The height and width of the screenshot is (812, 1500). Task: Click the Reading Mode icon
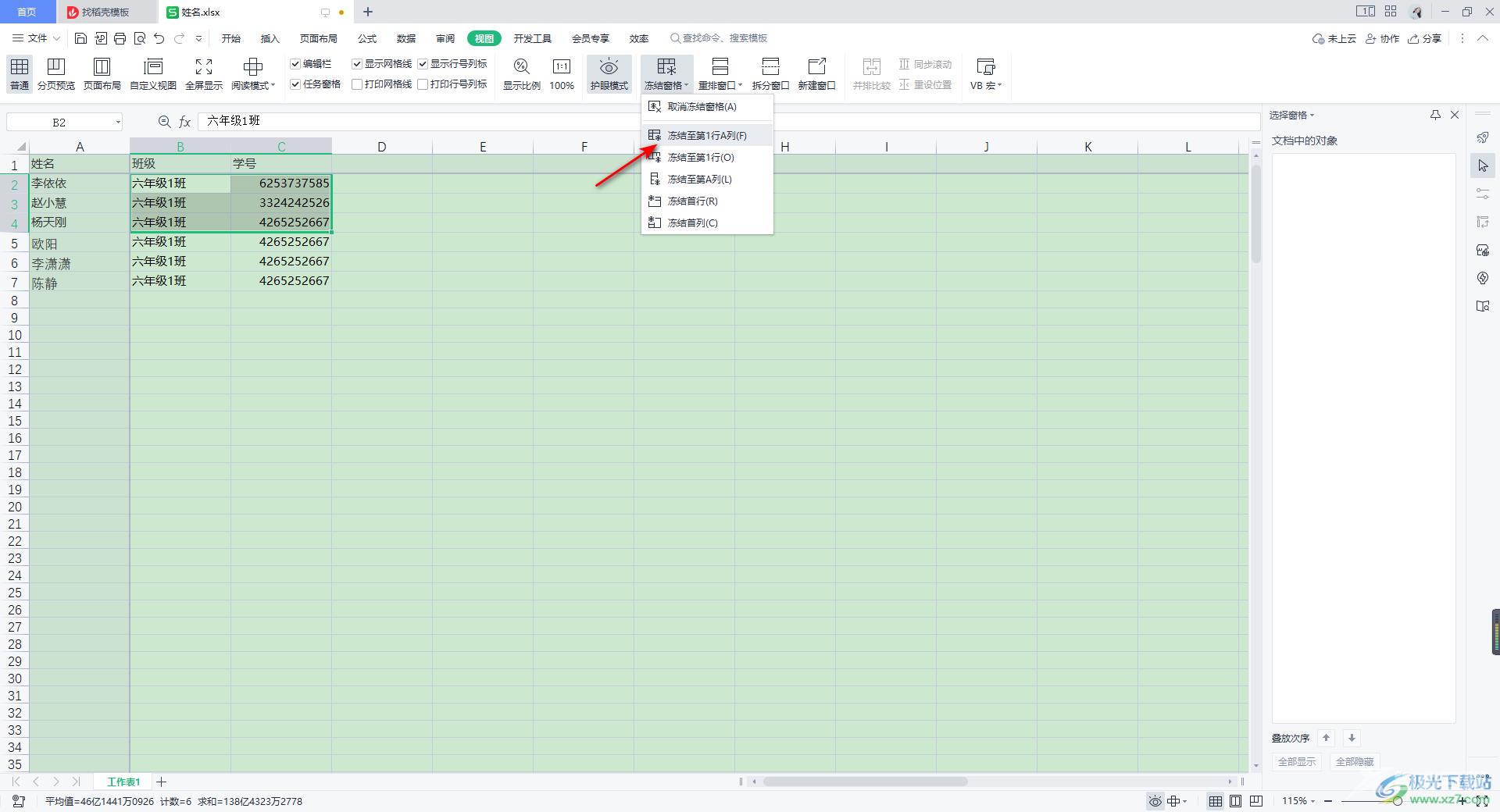[x=252, y=67]
